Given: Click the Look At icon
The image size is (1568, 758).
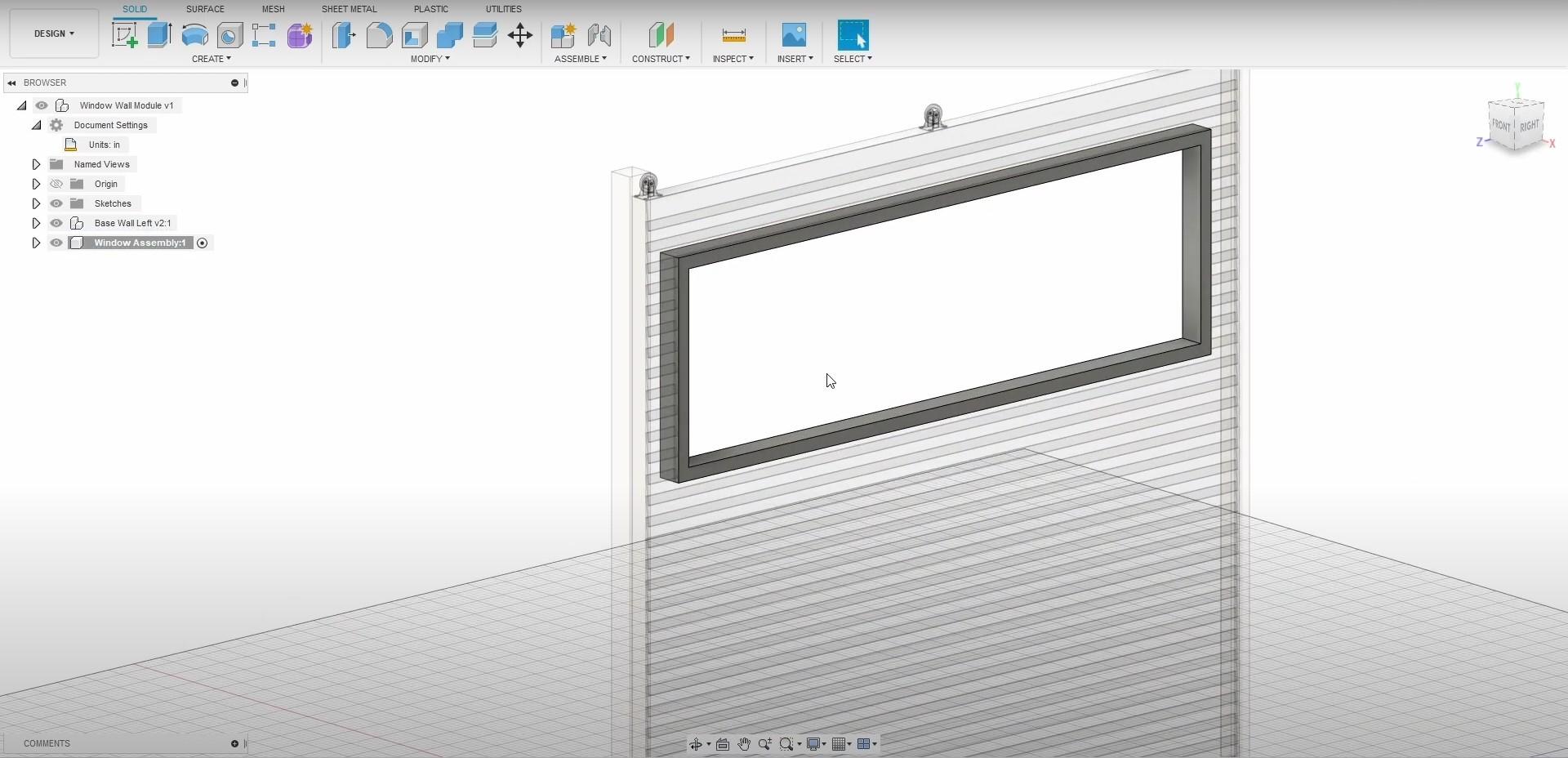Looking at the screenshot, I should click(723, 744).
